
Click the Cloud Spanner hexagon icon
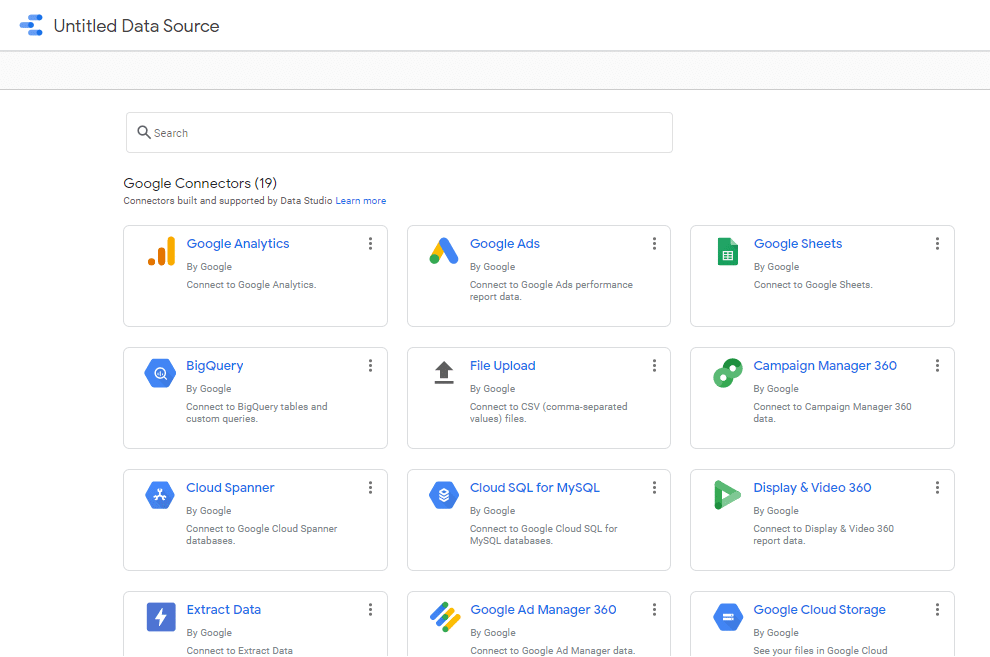tap(160, 495)
